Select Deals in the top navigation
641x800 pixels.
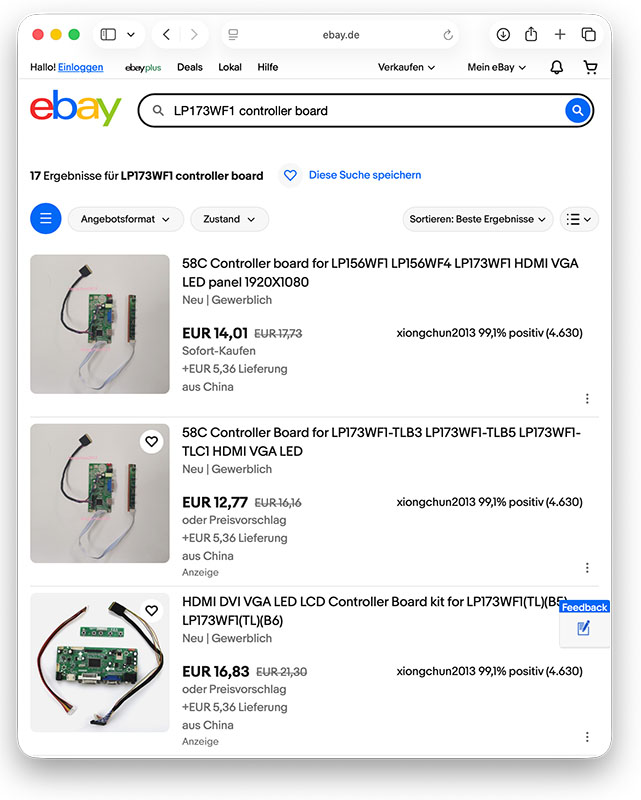[190, 67]
